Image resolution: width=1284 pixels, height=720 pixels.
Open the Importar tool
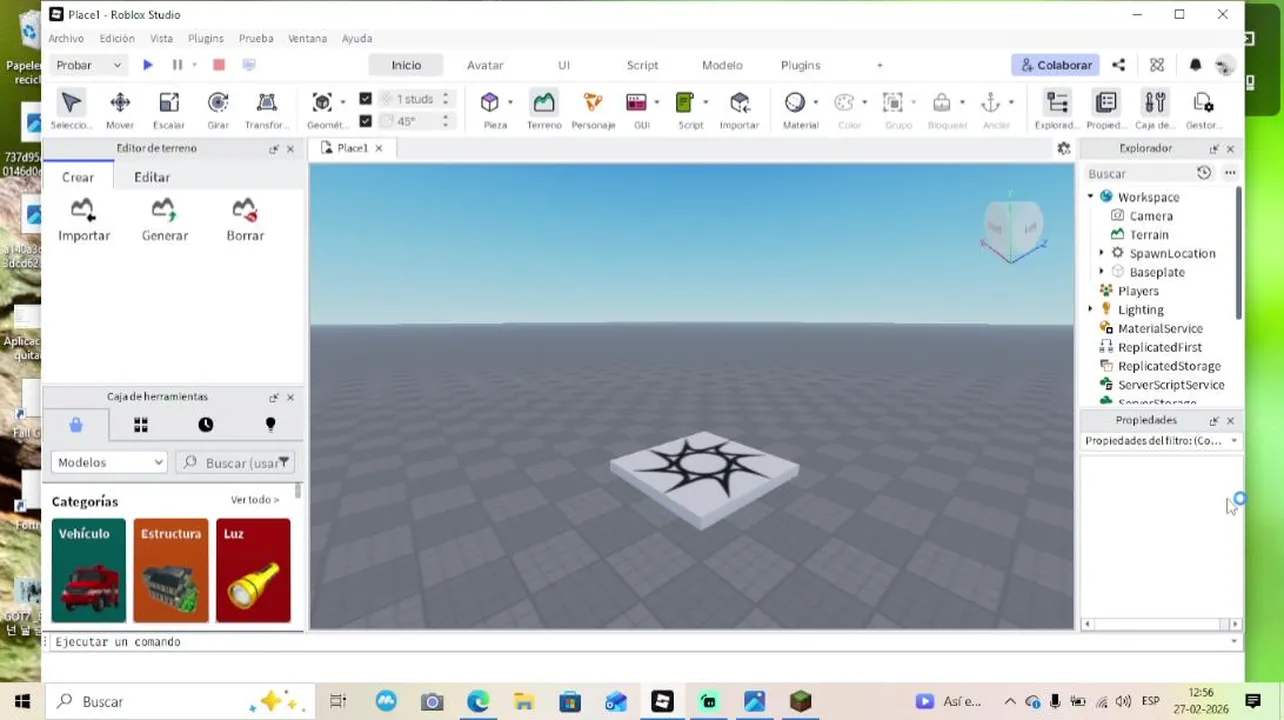740,109
